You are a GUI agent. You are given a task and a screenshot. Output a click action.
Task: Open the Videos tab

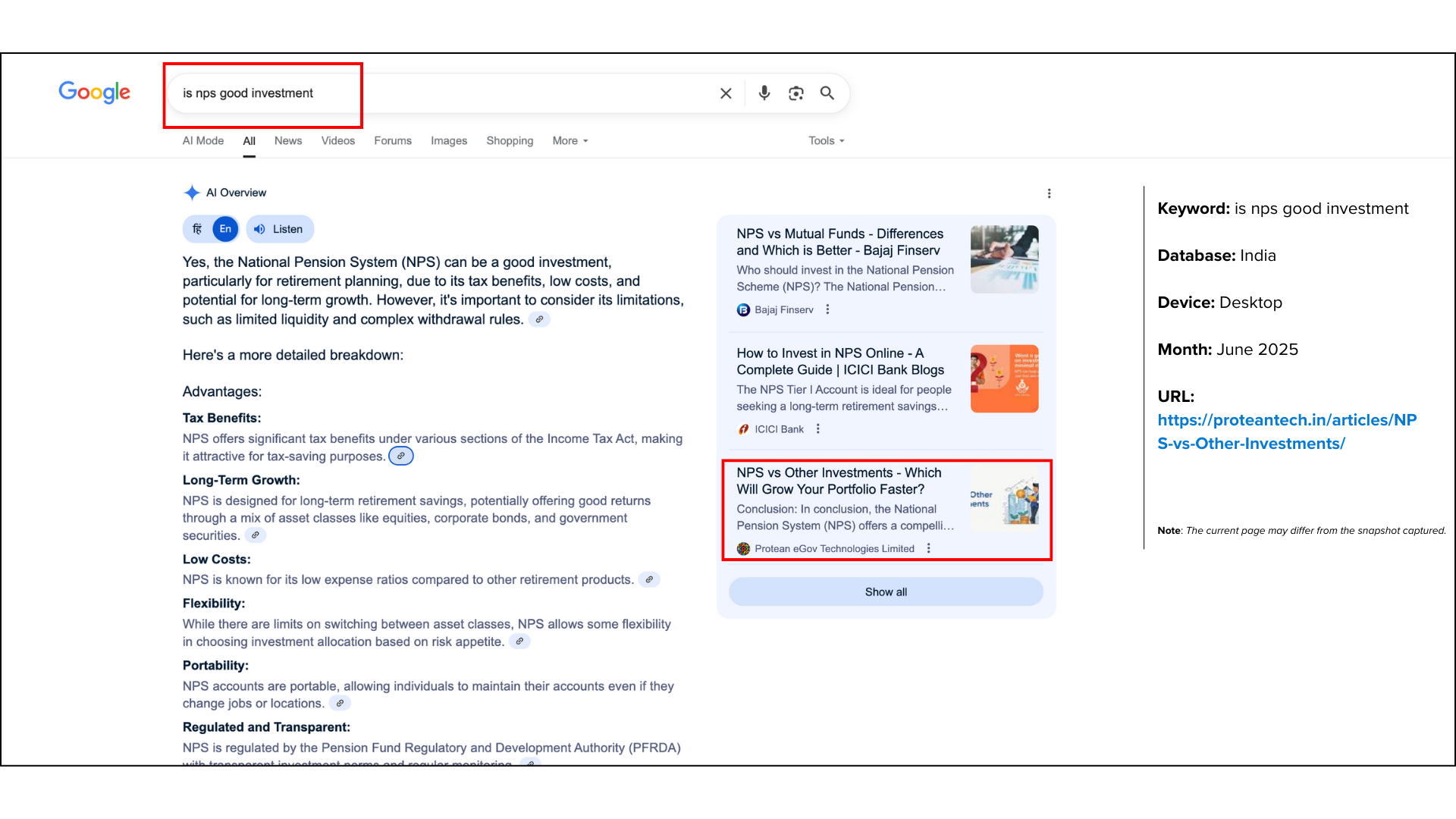(337, 141)
